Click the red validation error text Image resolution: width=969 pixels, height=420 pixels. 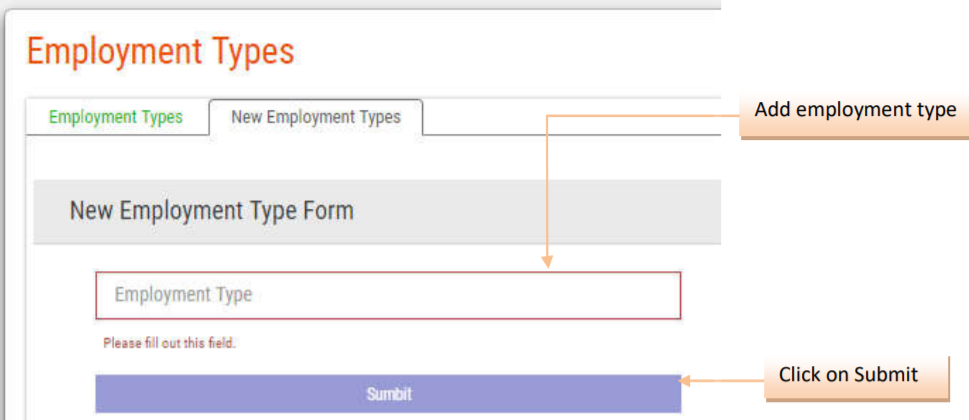[x=169, y=343]
